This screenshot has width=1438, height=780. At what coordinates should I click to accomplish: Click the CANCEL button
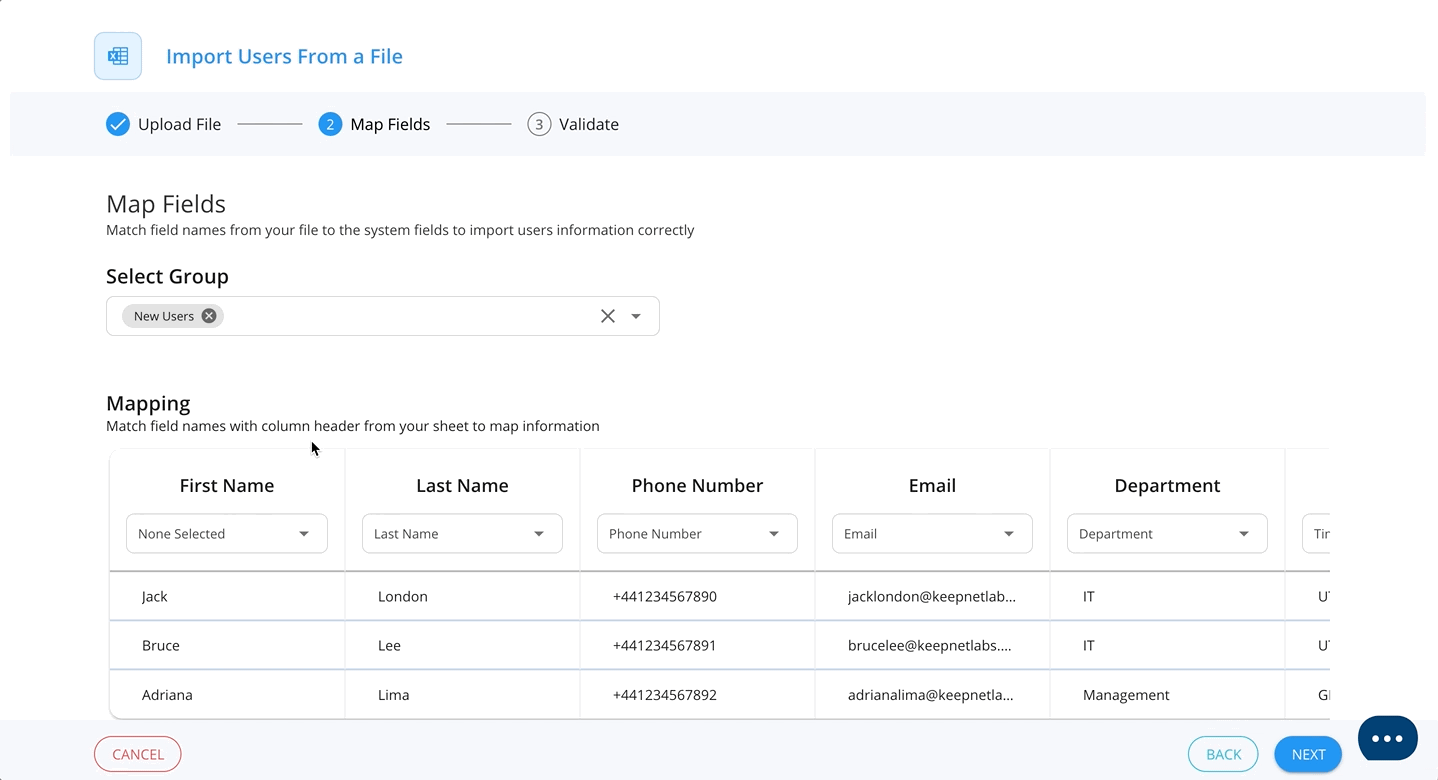[x=137, y=754]
